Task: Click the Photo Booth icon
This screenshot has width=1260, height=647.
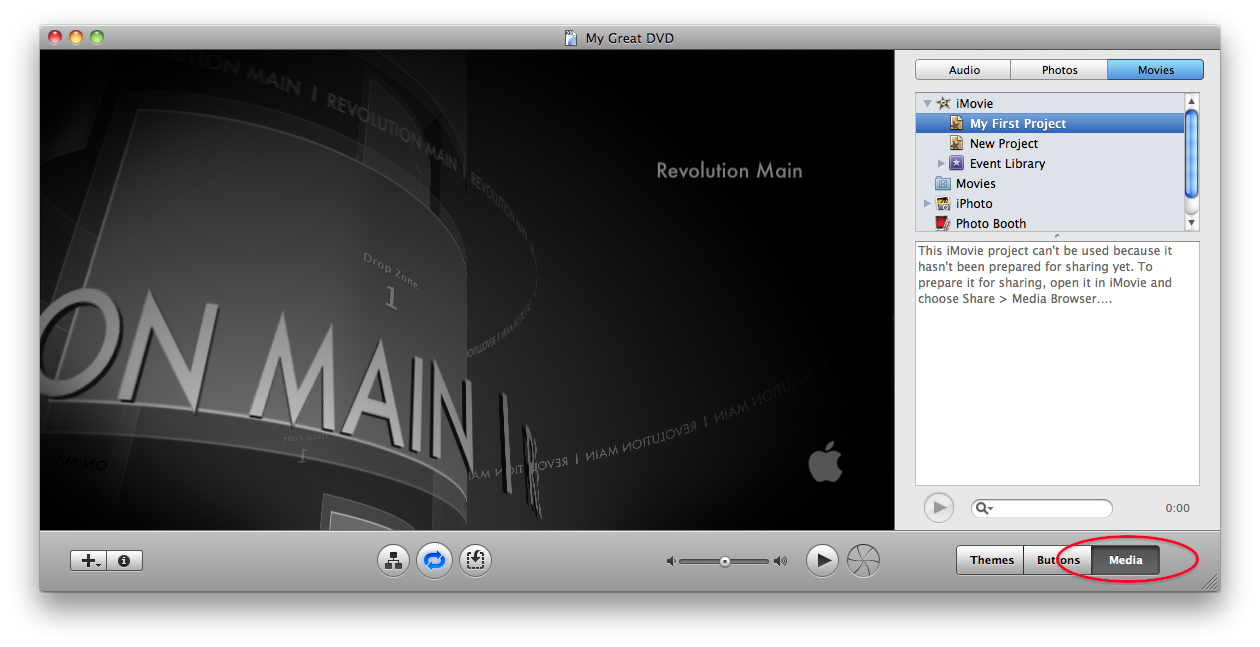Action: click(x=943, y=223)
